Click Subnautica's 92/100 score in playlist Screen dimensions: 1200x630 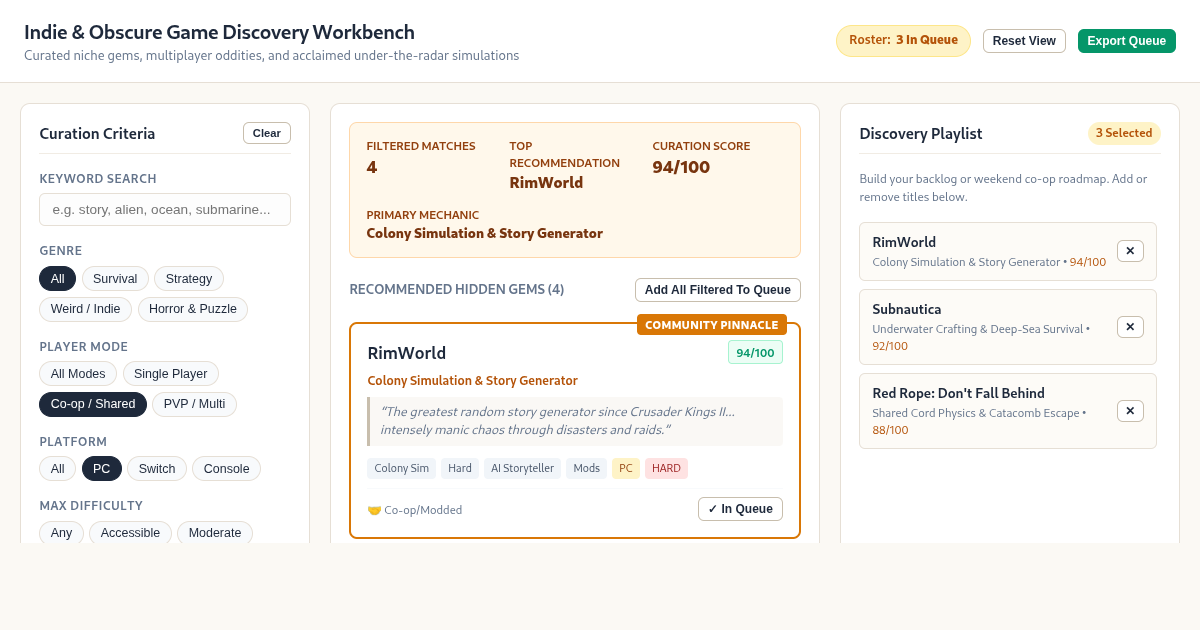(890, 346)
